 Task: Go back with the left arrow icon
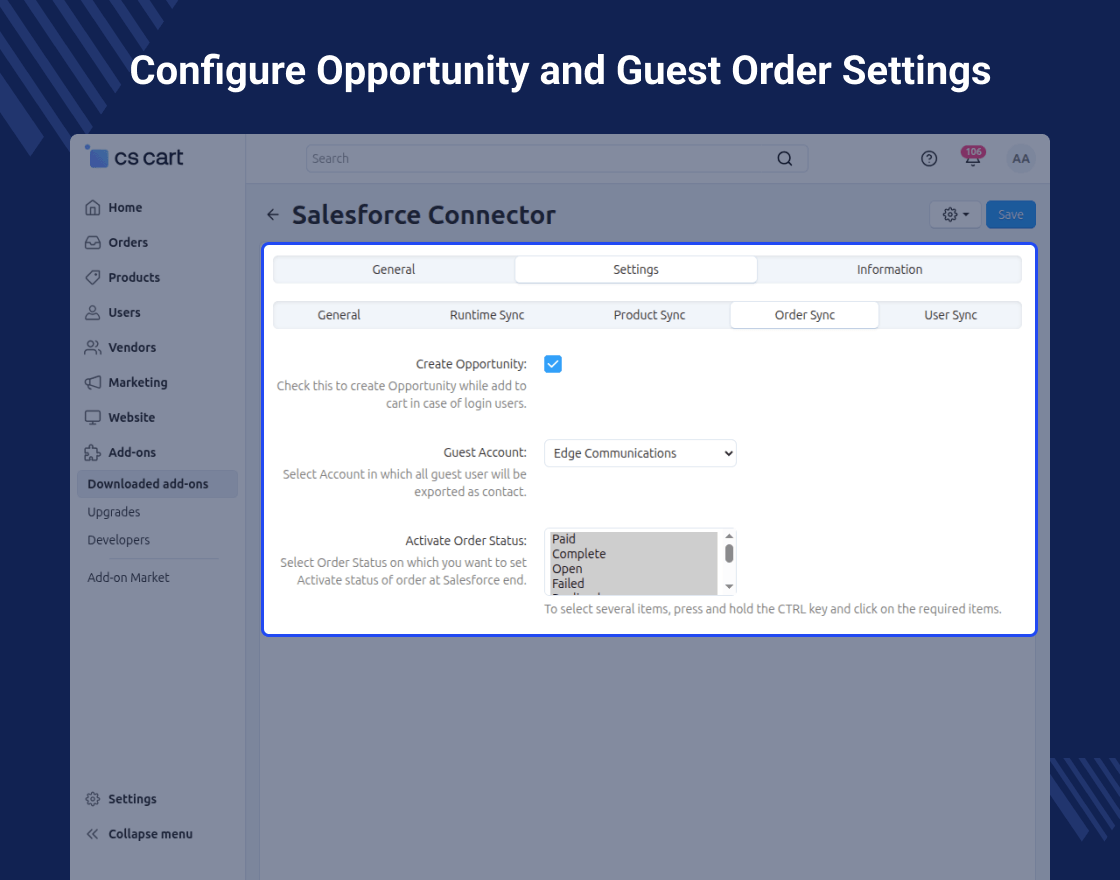pos(273,214)
